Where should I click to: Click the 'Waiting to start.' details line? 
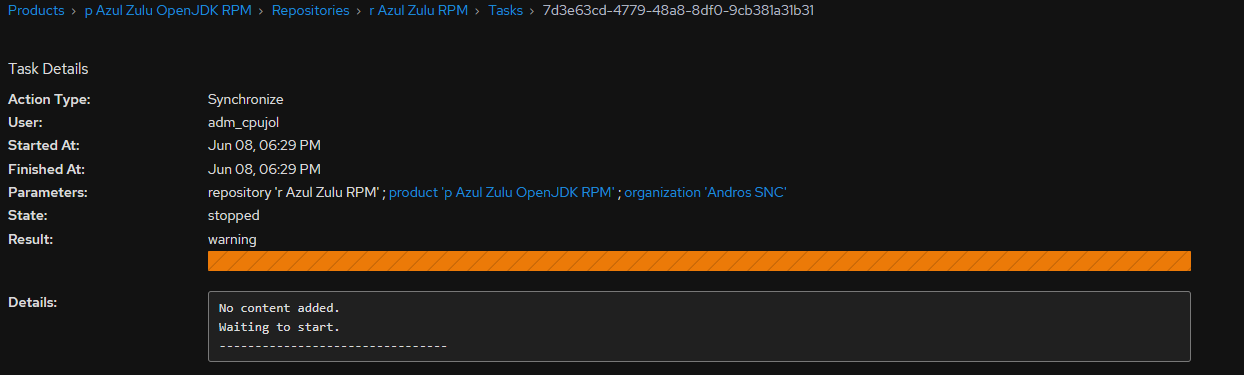279,327
